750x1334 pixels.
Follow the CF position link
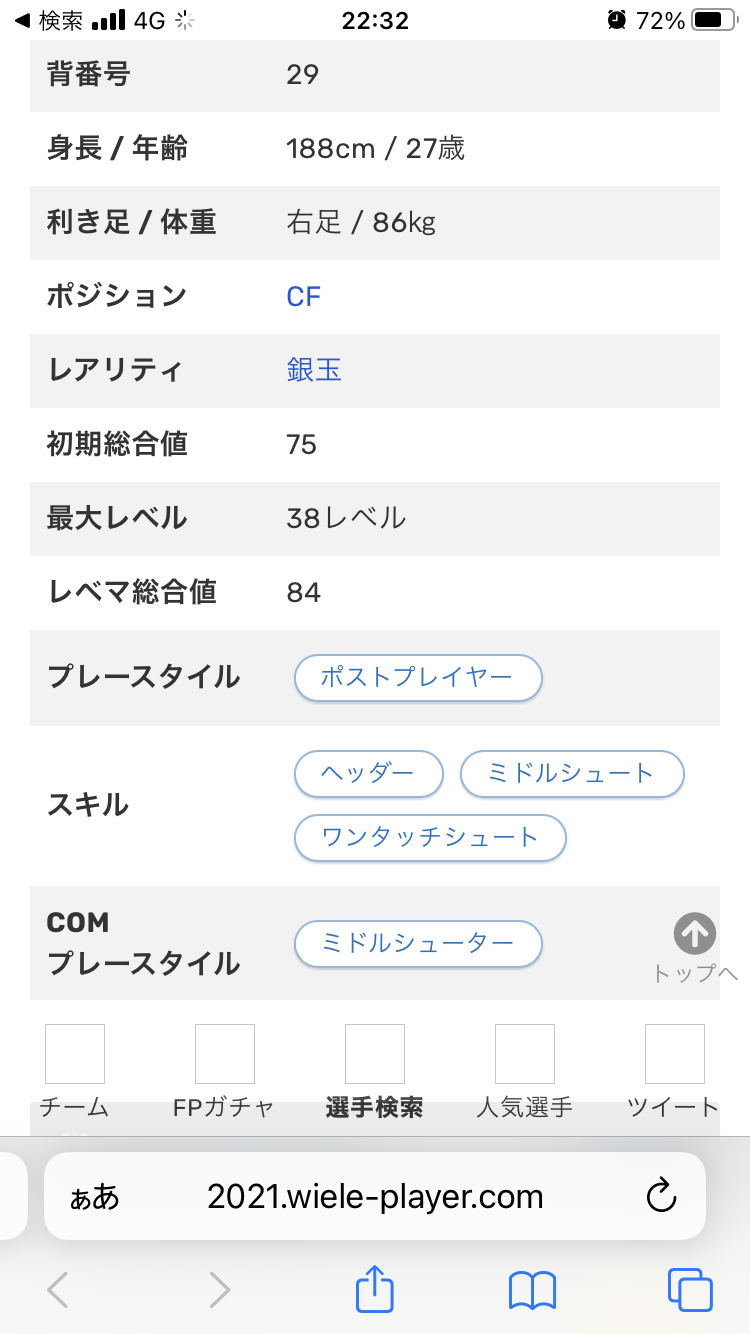[304, 296]
